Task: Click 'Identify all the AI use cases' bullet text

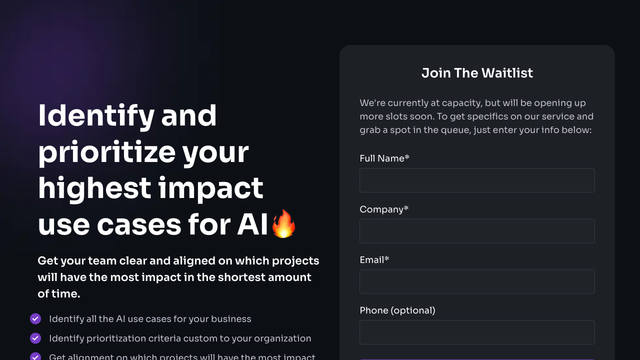Action: 150,319
